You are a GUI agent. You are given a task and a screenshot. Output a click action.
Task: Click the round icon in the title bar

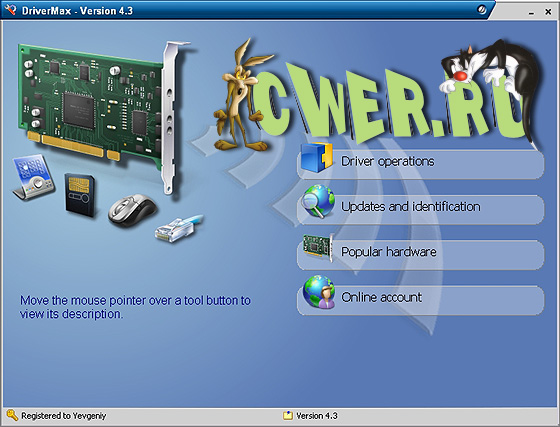(x=481, y=10)
